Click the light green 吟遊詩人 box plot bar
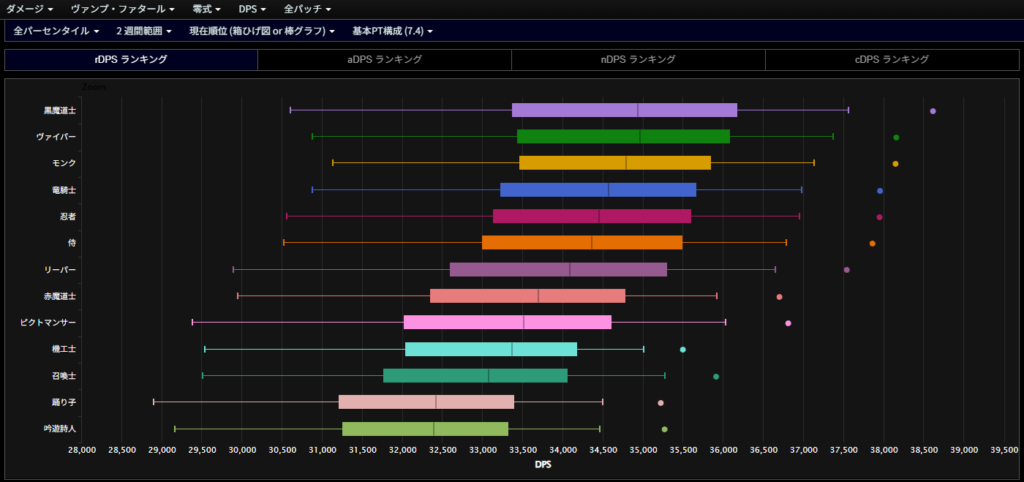This screenshot has width=1024, height=482. (425, 429)
